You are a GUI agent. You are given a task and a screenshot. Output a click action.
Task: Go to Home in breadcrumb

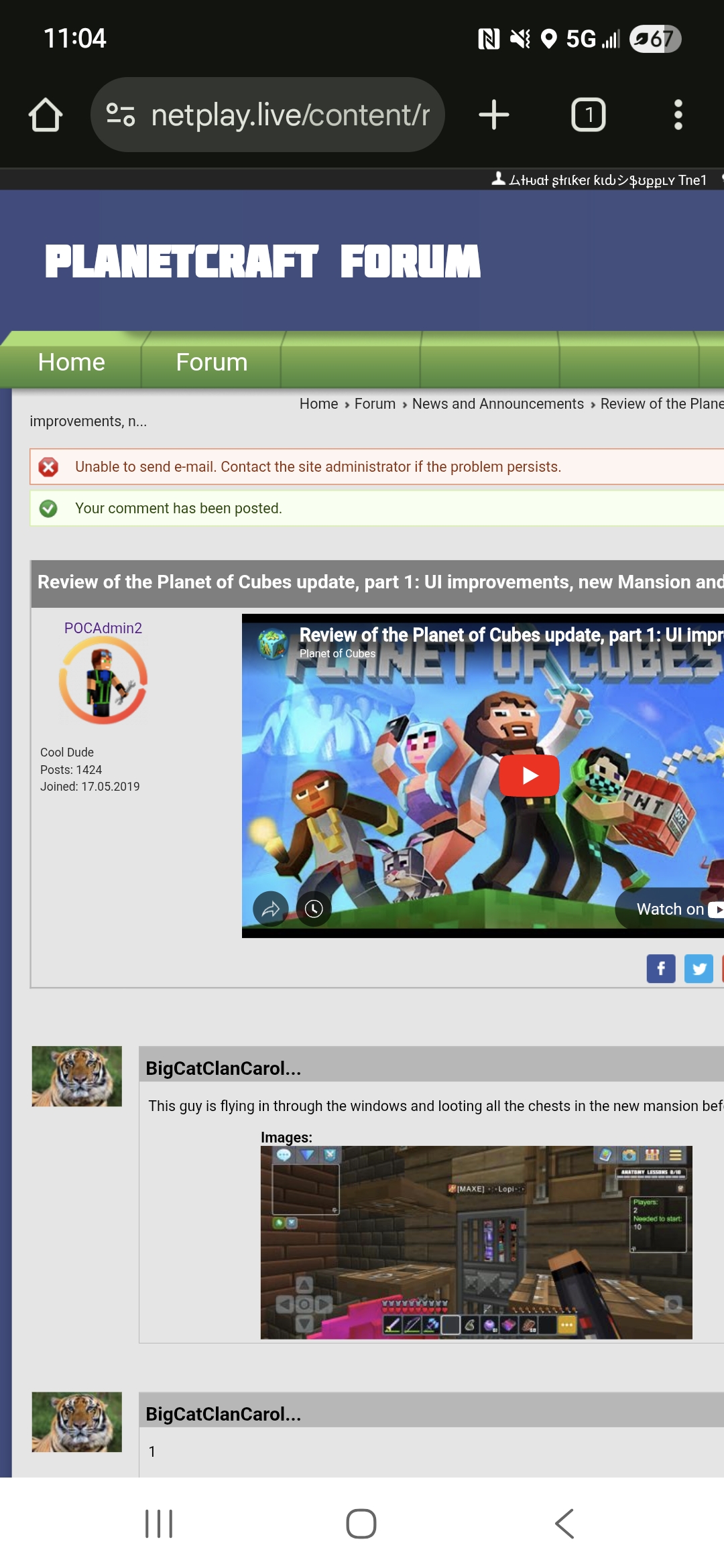[318, 403]
